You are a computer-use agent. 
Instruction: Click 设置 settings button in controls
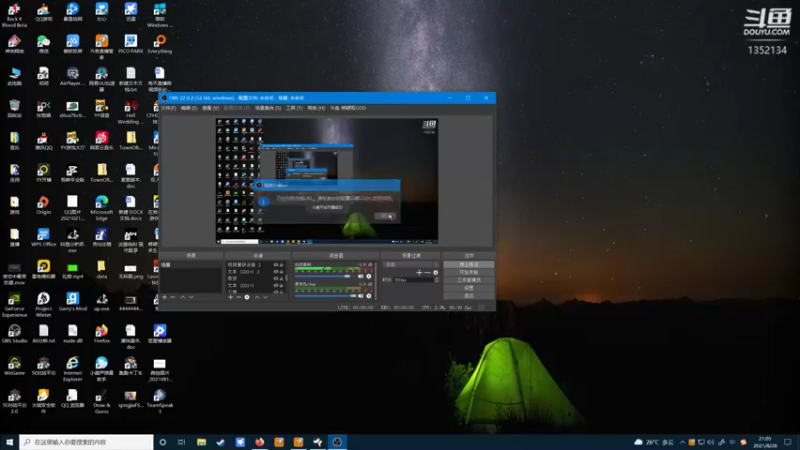coord(468,288)
